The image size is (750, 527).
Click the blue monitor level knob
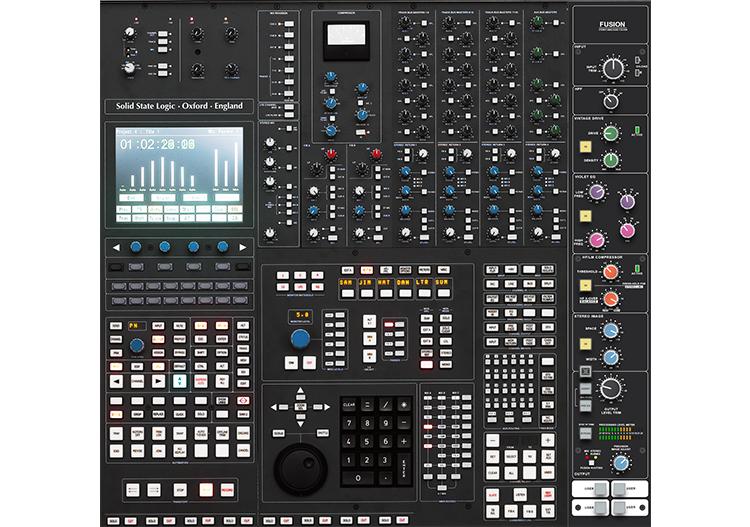(x=300, y=339)
